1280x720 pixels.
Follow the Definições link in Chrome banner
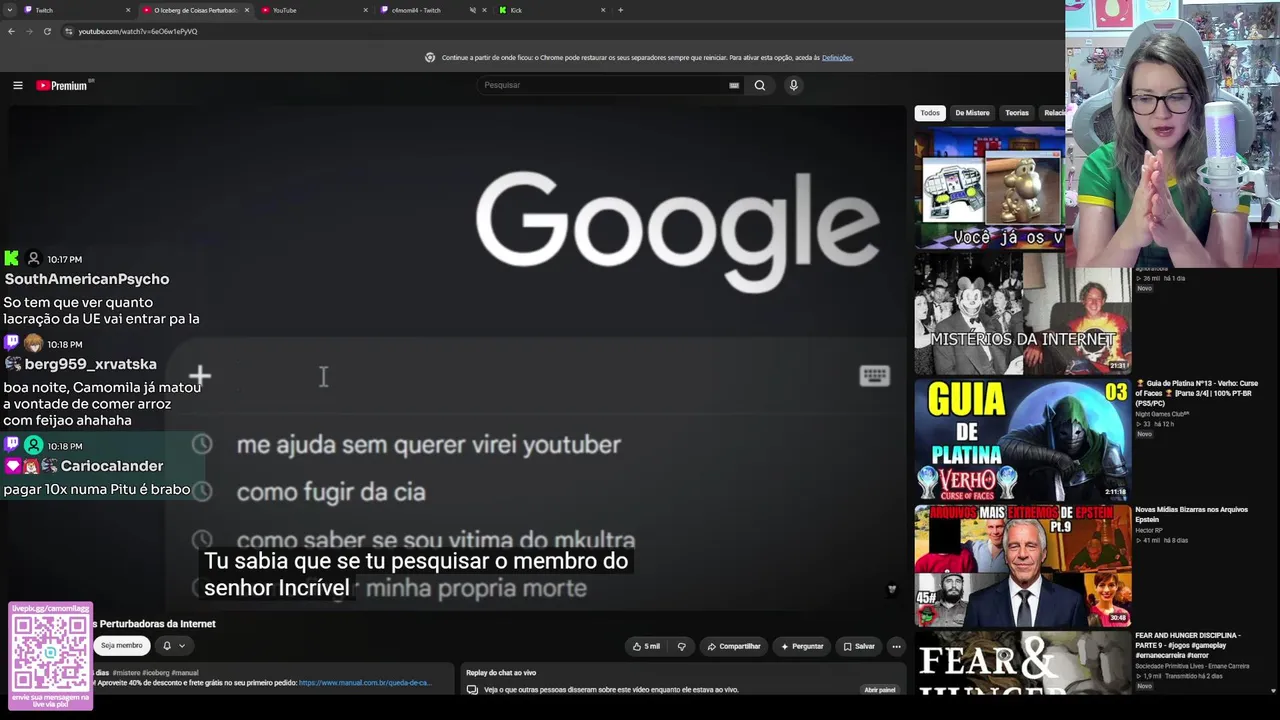pos(837,58)
